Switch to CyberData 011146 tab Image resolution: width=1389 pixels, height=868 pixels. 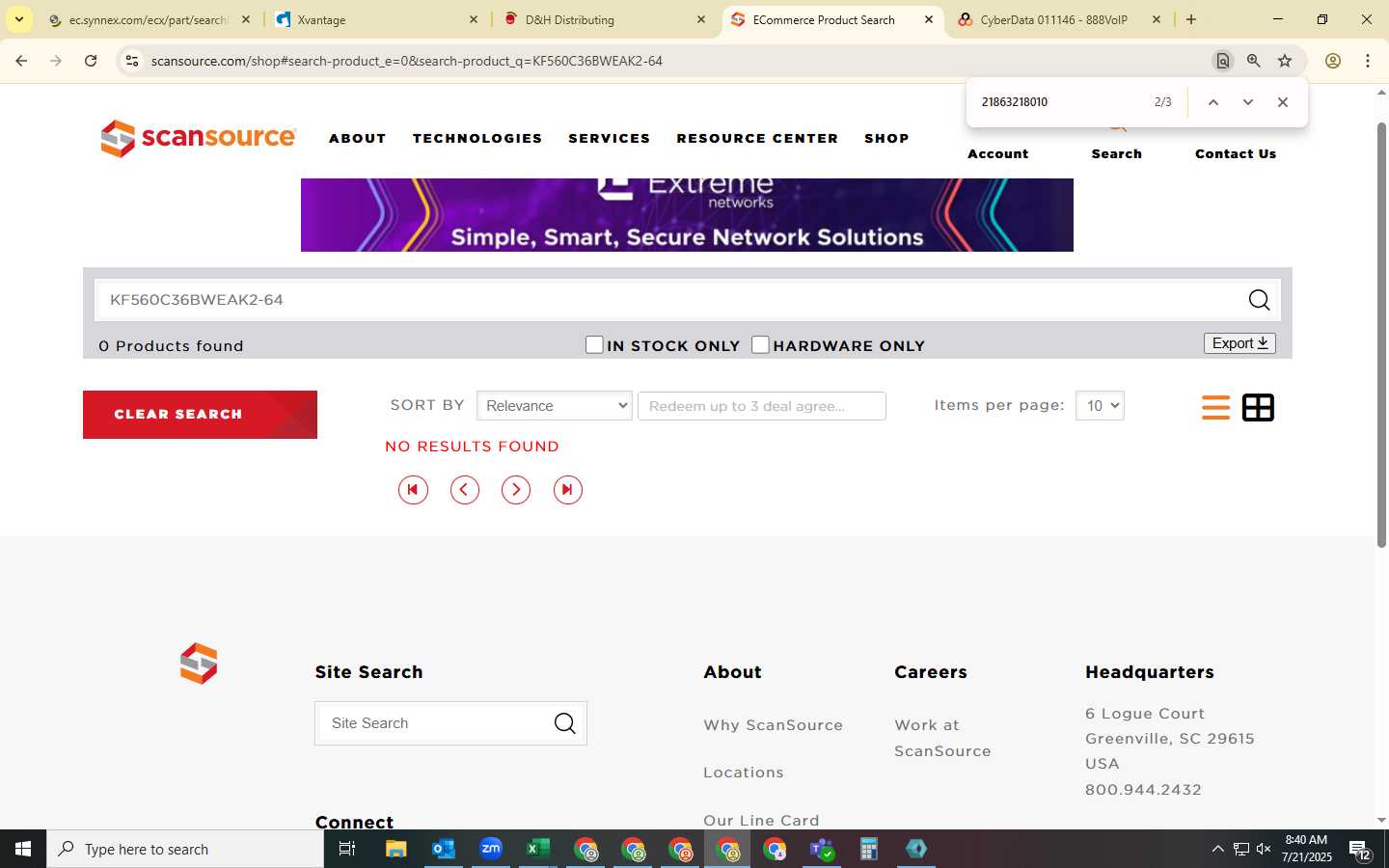pyautogui.click(x=1059, y=19)
